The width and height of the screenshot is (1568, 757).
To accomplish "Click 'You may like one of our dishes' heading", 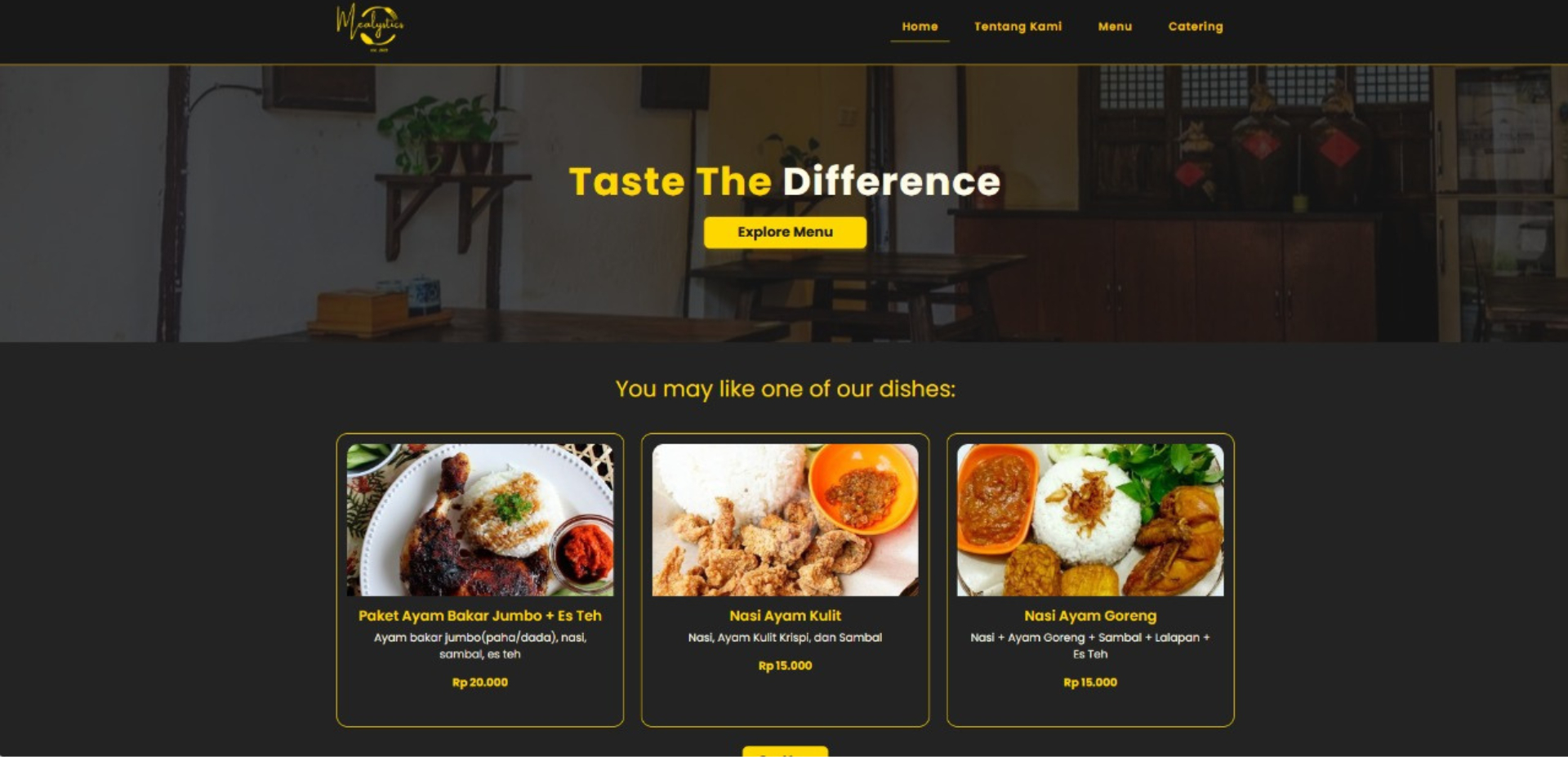I will tap(785, 390).
